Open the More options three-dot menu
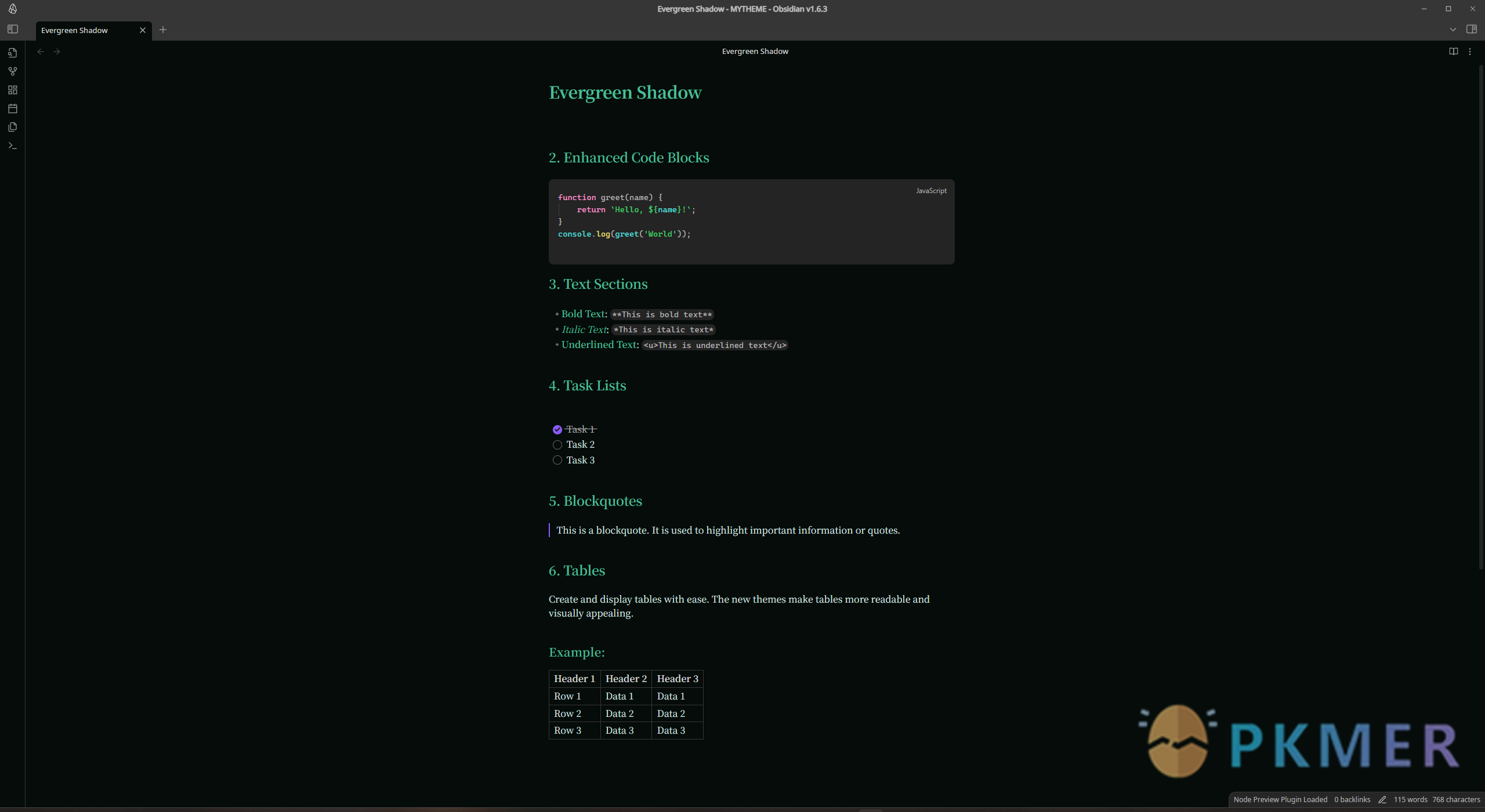This screenshot has height=812, width=1485. coord(1470,52)
